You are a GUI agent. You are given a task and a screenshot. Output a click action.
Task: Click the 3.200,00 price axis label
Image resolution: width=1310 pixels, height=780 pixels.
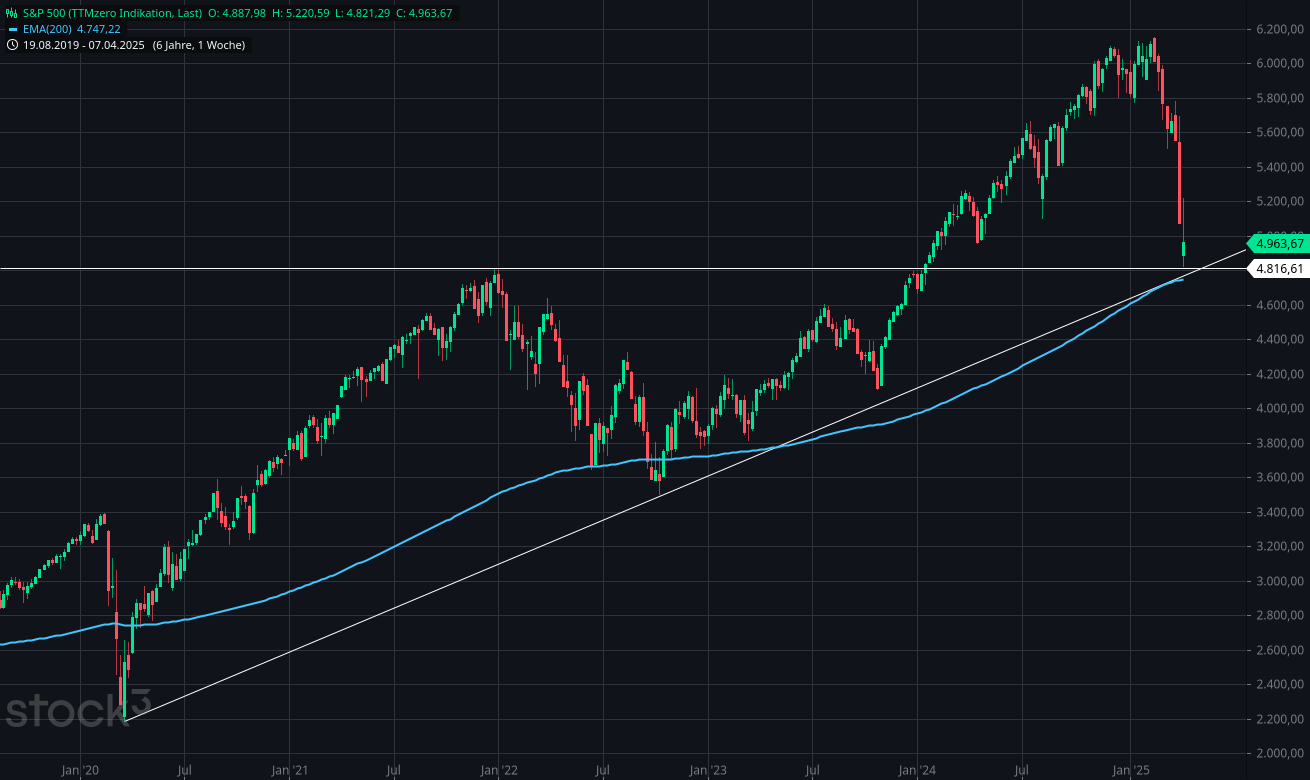(1281, 547)
